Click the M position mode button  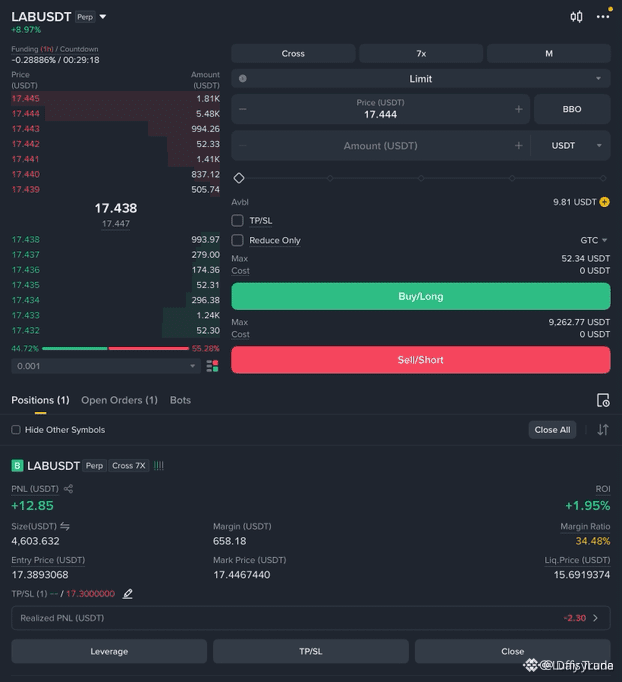549,53
